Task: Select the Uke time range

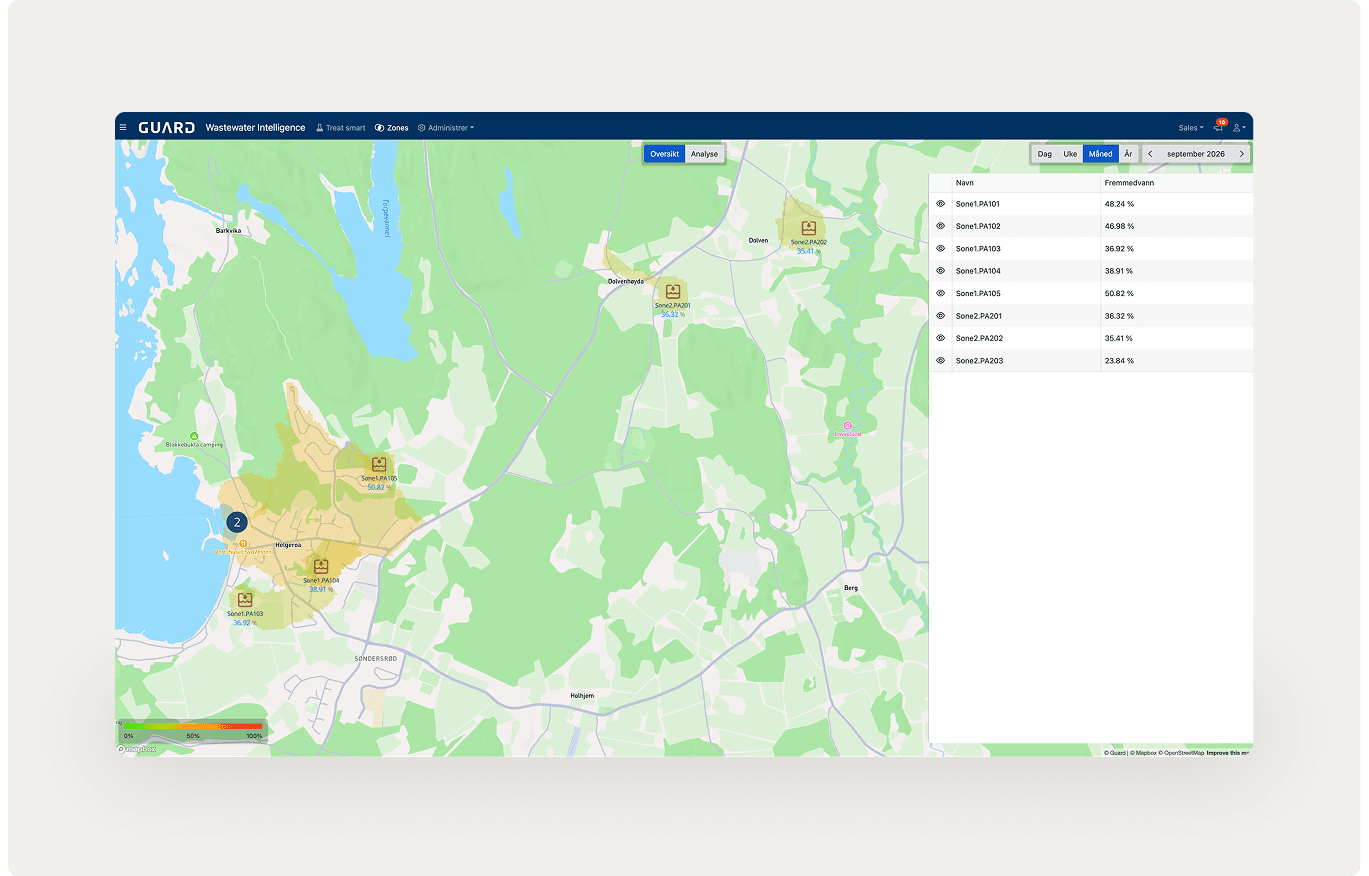Action: tap(1070, 154)
